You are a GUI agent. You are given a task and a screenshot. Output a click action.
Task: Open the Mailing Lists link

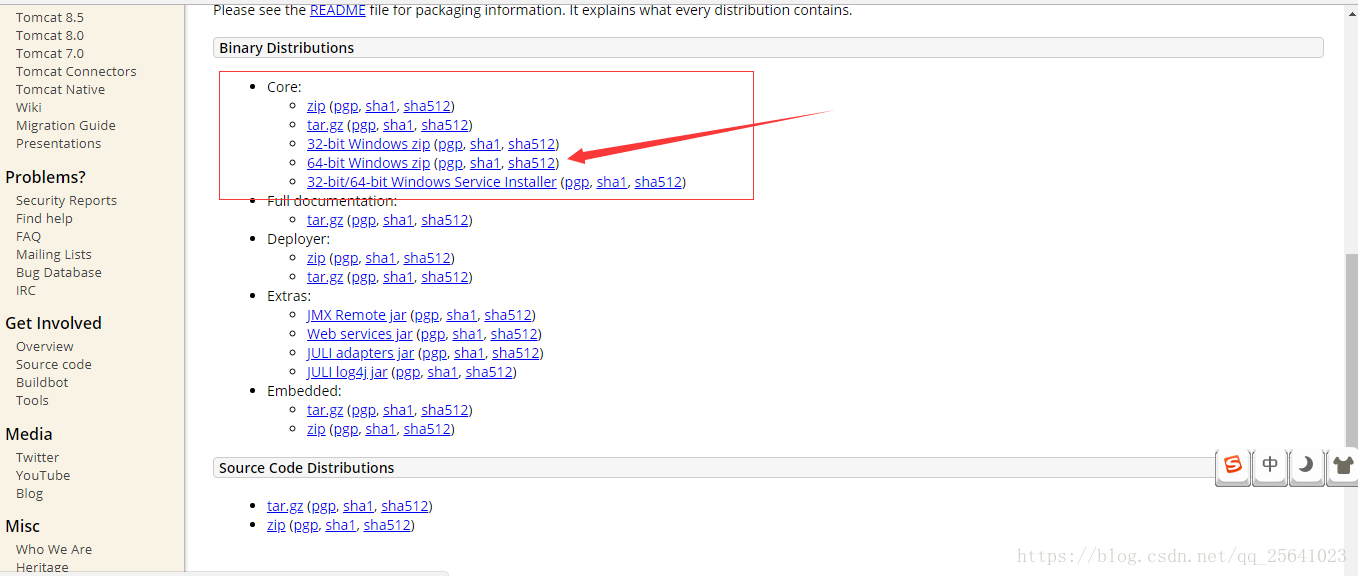pyautogui.click(x=54, y=254)
